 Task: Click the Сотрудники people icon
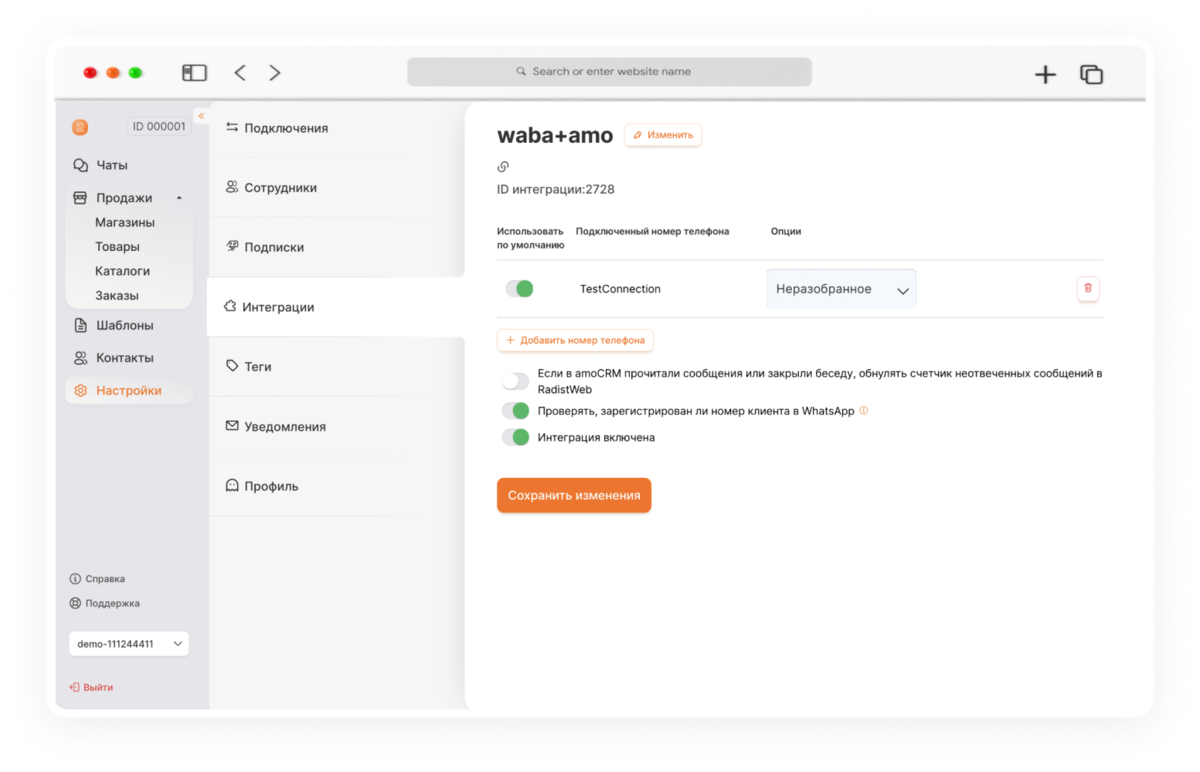[232, 187]
